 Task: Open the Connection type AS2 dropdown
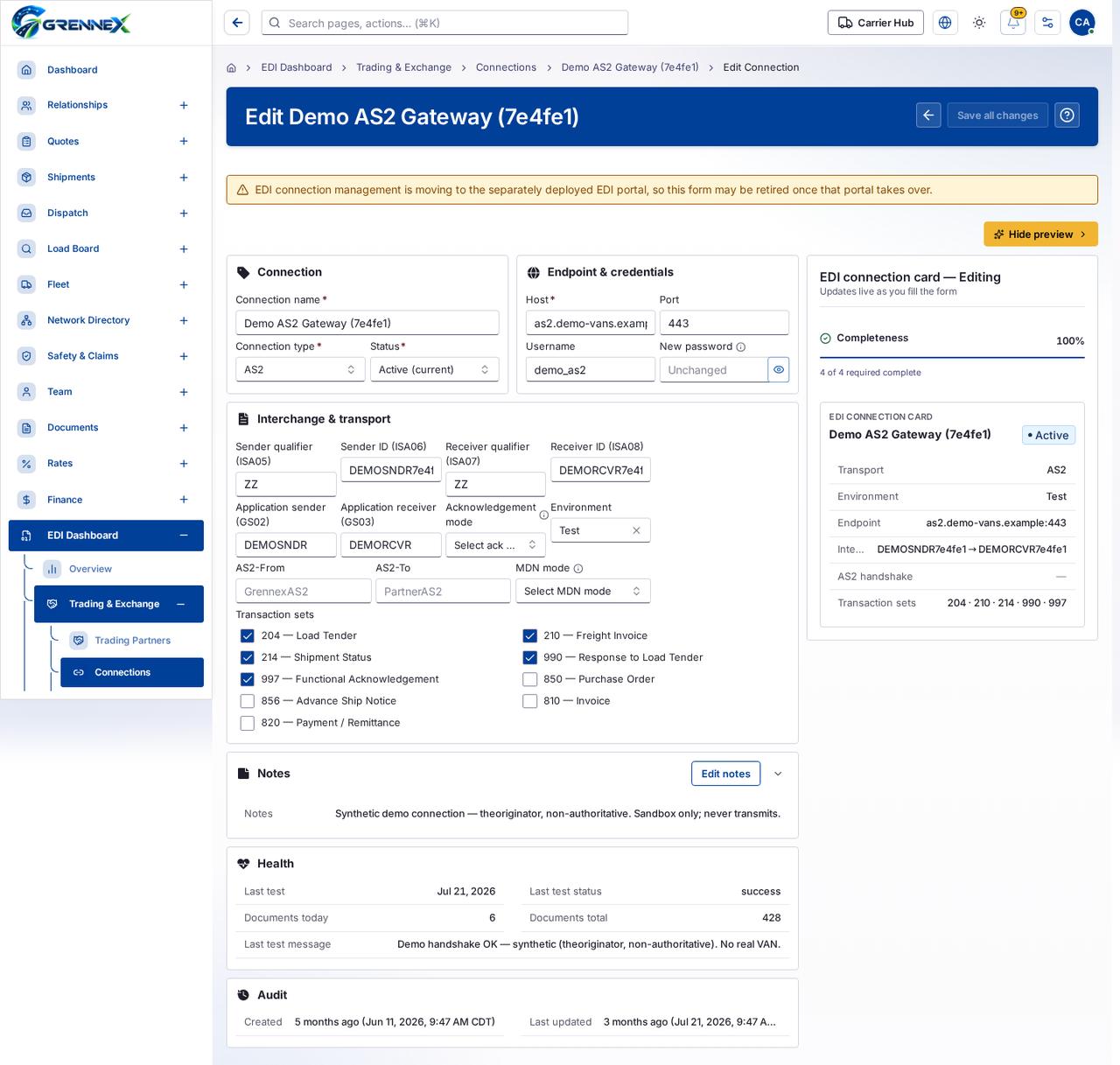(300, 370)
